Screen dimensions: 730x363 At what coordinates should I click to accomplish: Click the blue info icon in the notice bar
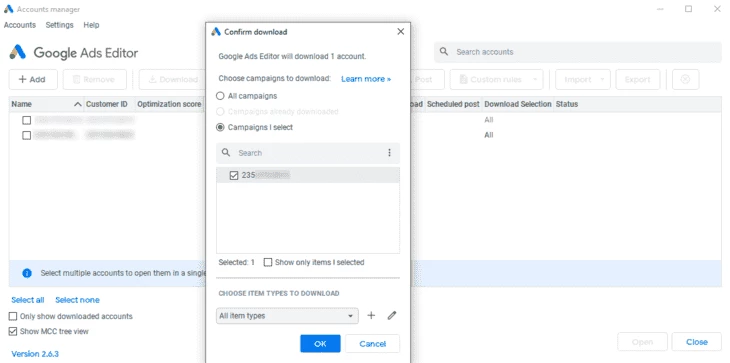point(27,273)
